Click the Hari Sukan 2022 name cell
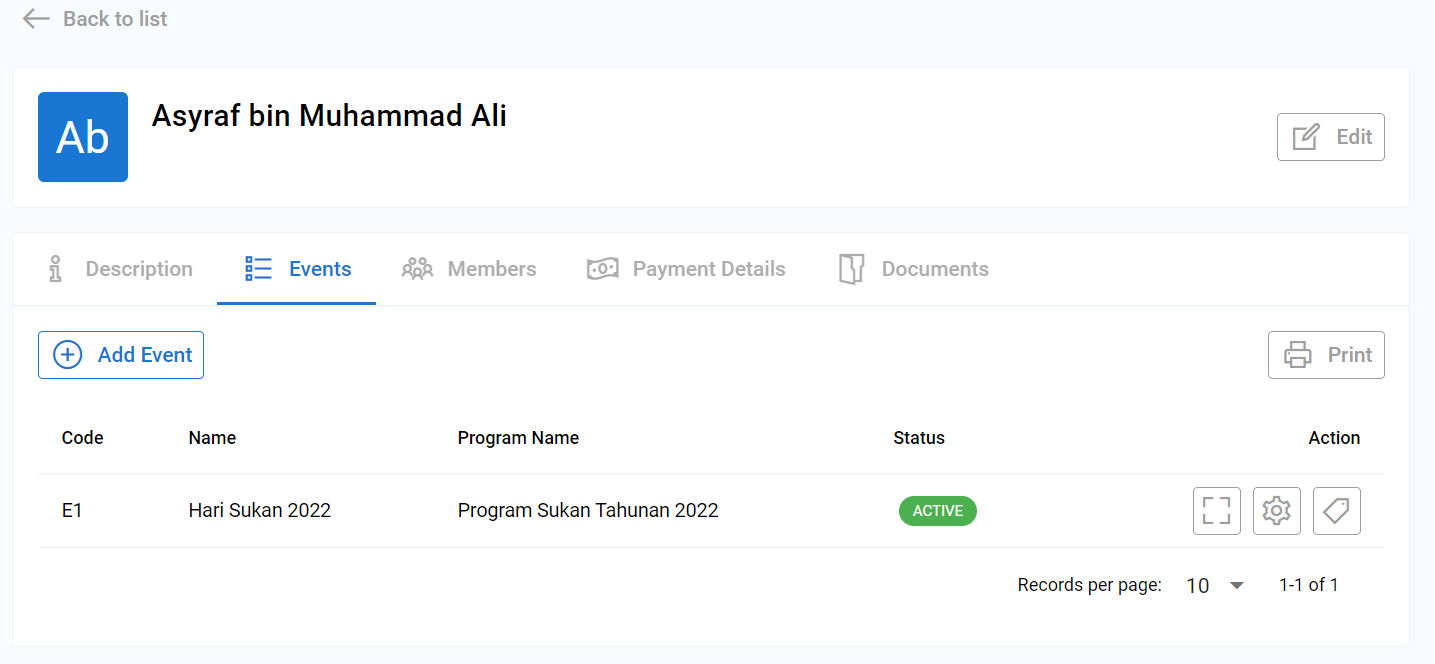 pyautogui.click(x=260, y=511)
